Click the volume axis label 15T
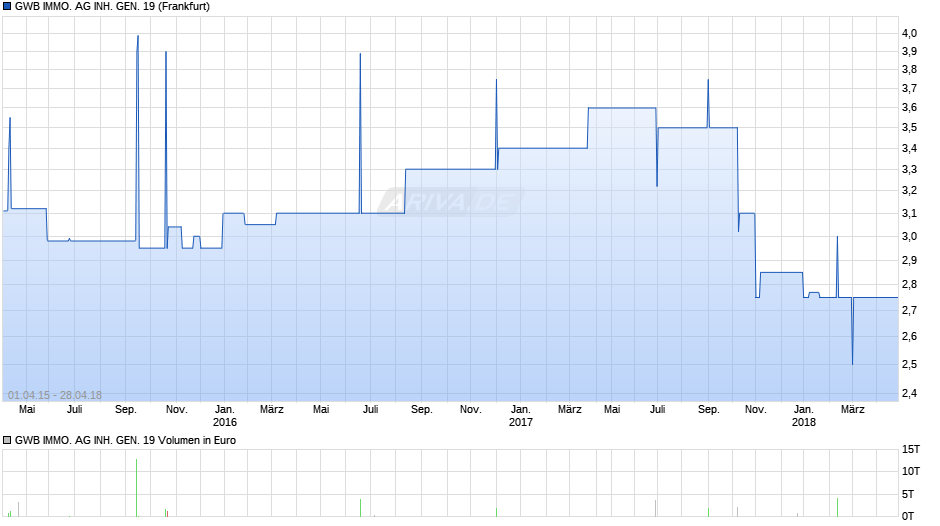 coord(911,449)
